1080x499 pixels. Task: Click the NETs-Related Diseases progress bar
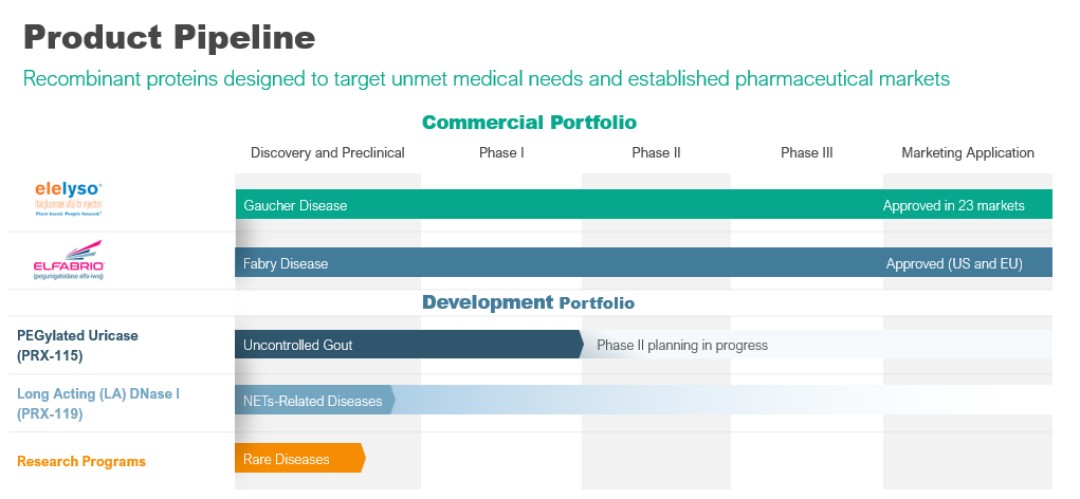click(x=314, y=401)
